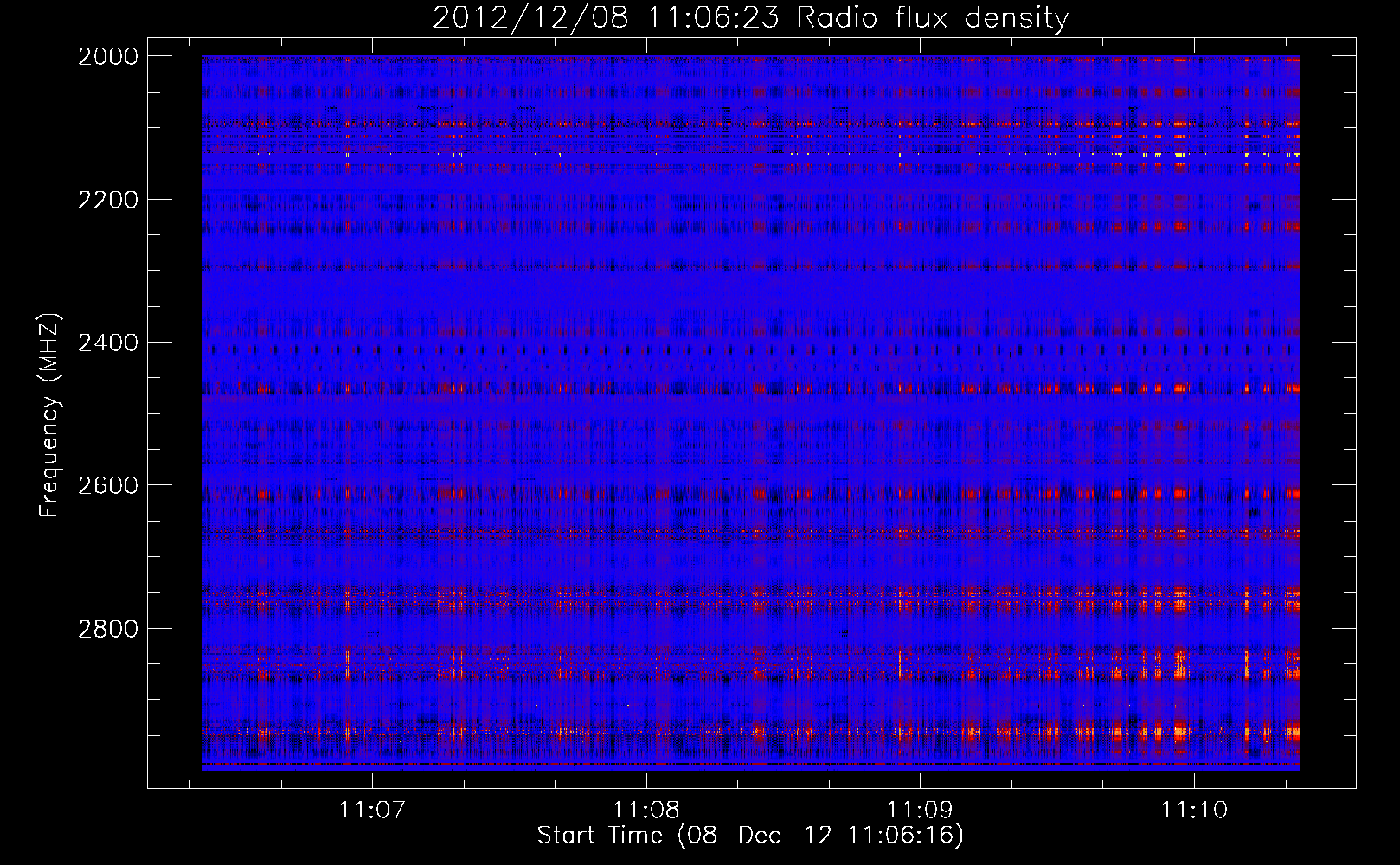1400x865 pixels.
Task: Select the 2600 frequency tick label
Action: click(x=108, y=485)
